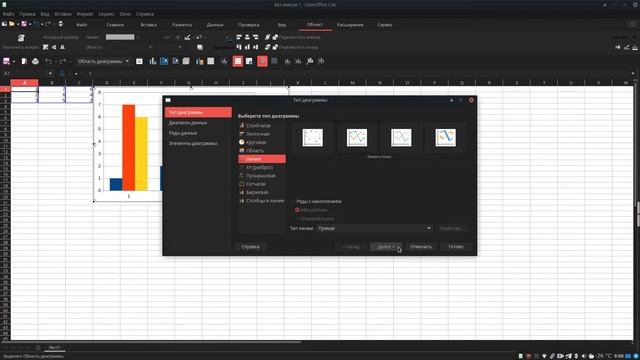Click Отменить cancel button in dialog
640x360 pixels.
[421, 247]
